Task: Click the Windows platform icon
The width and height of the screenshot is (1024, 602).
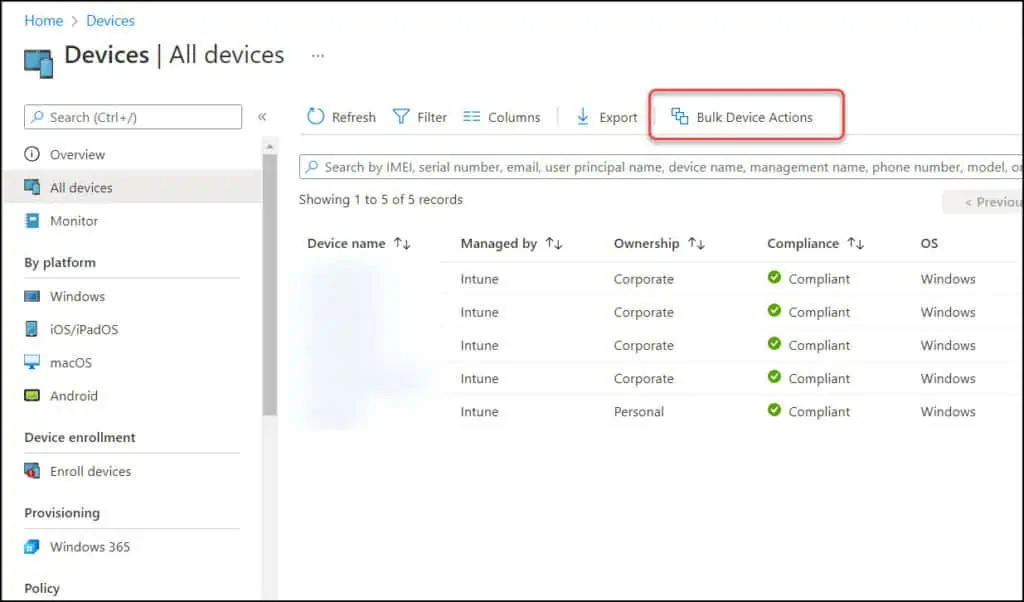Action: 32,296
